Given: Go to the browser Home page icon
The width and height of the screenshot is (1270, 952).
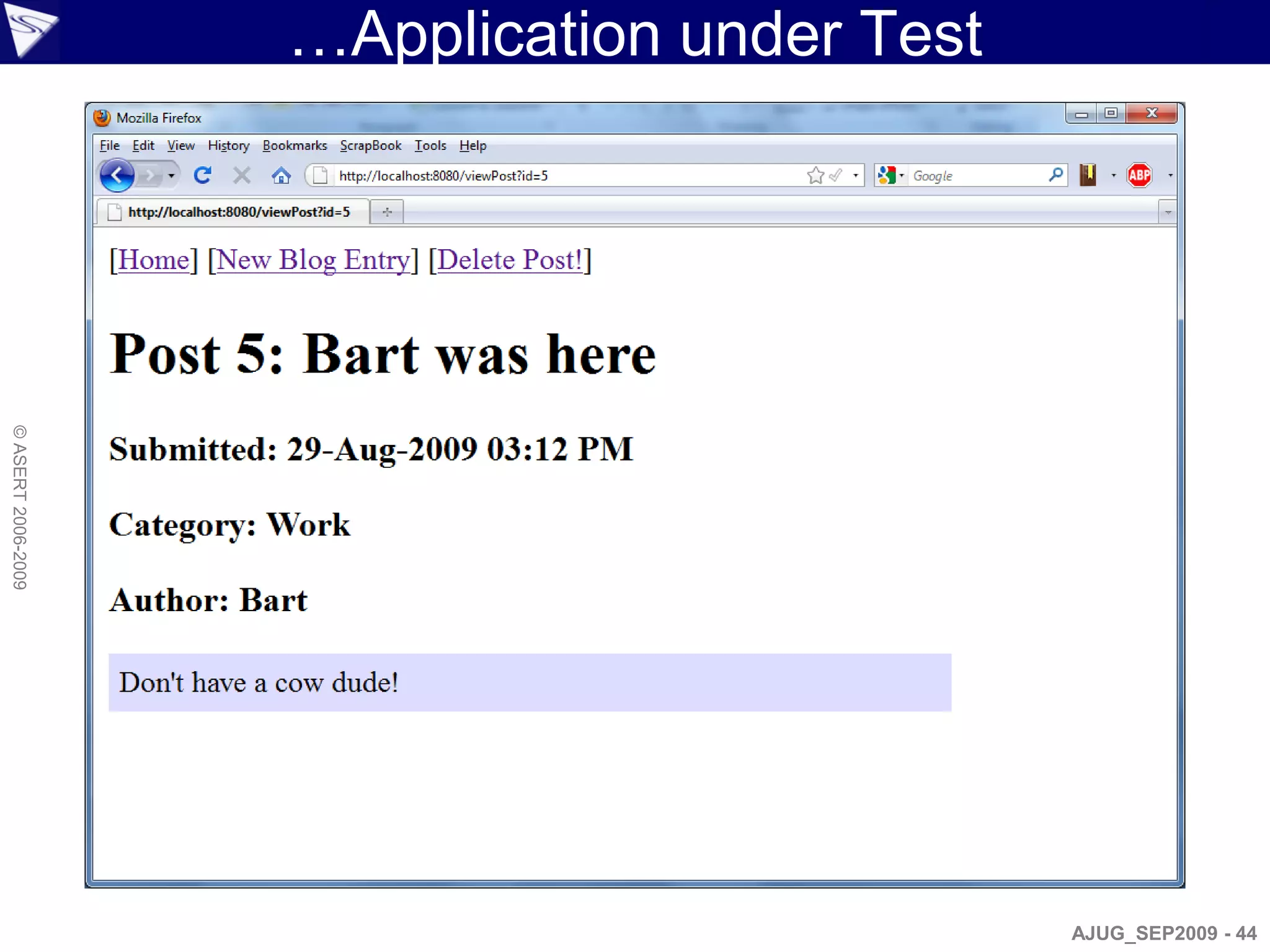Looking at the screenshot, I should tap(281, 175).
